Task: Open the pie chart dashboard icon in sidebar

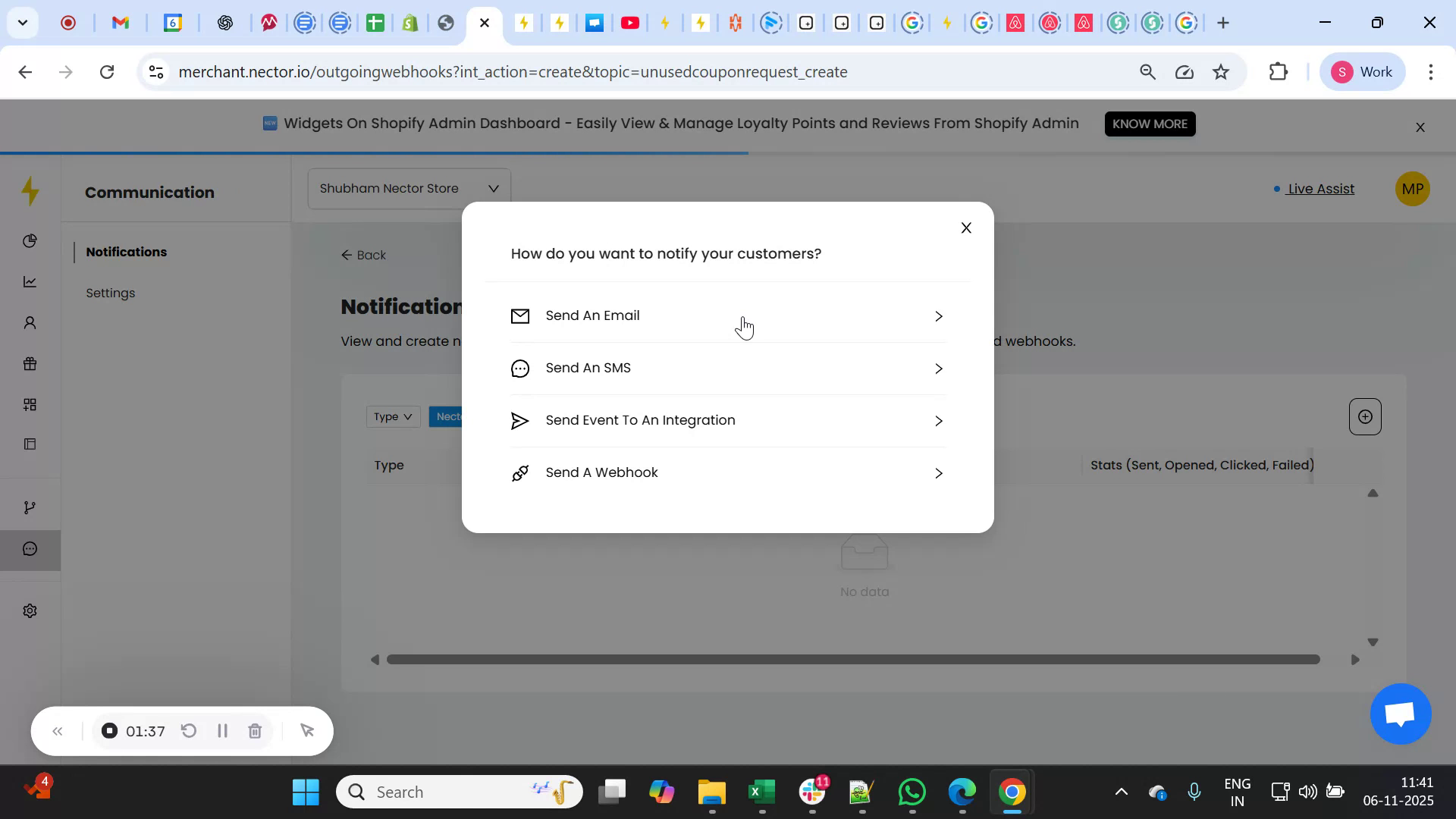Action: tap(30, 240)
